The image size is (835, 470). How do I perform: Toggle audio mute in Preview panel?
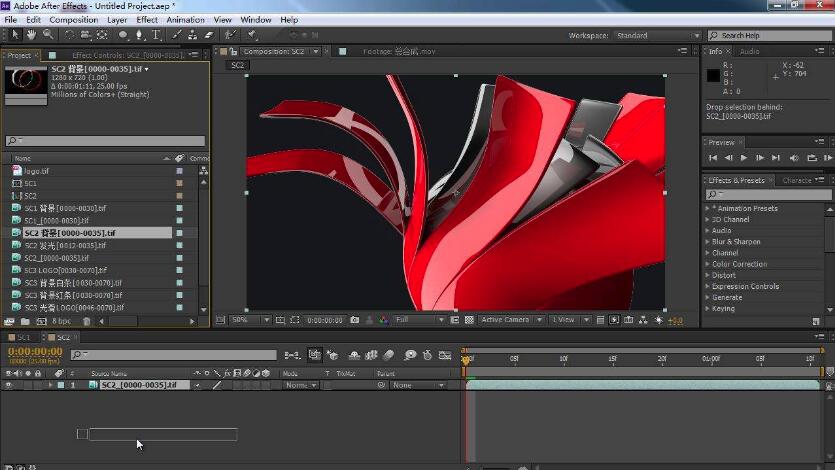pyautogui.click(x=794, y=158)
